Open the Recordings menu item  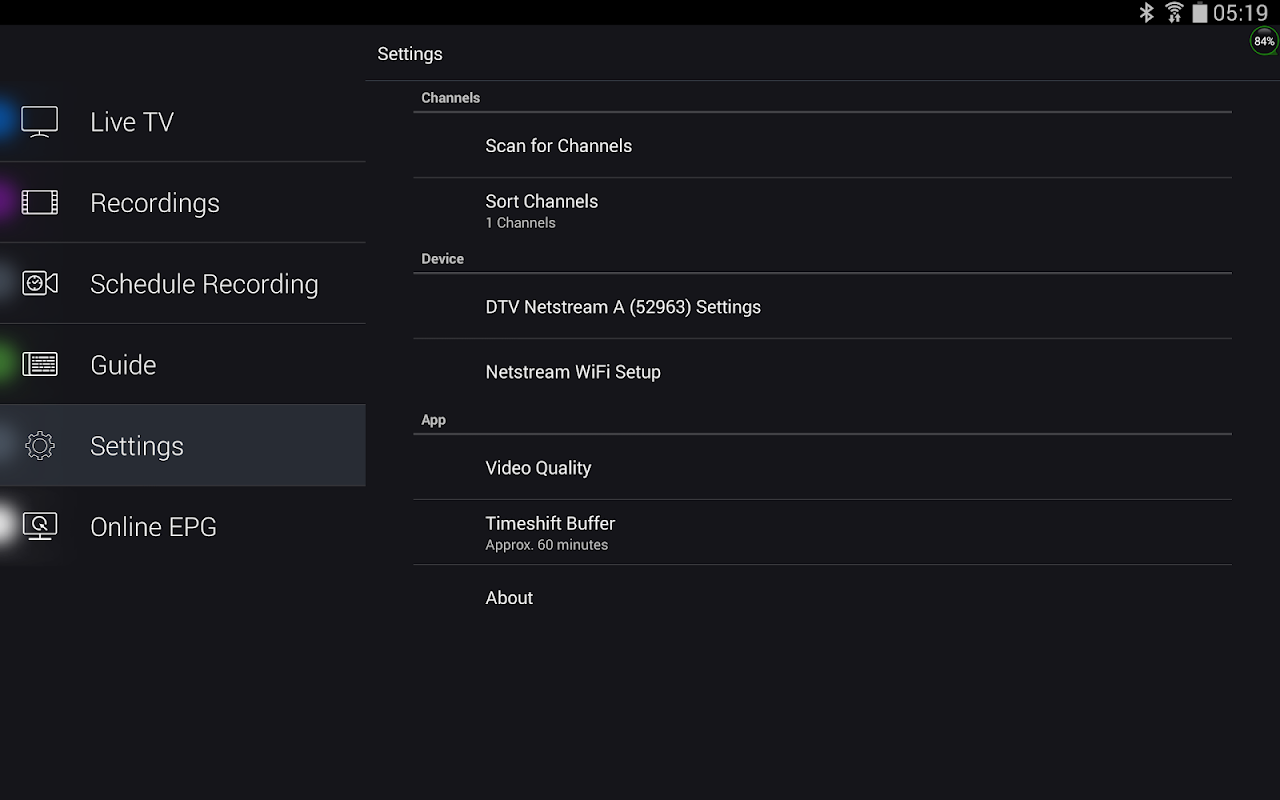tap(155, 203)
